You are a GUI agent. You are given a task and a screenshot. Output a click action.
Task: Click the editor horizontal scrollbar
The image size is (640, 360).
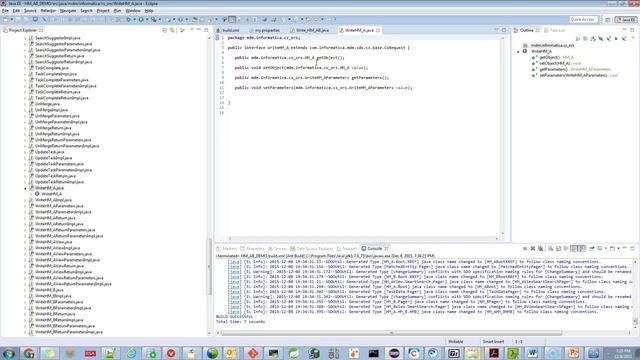pyautogui.click(x=363, y=238)
